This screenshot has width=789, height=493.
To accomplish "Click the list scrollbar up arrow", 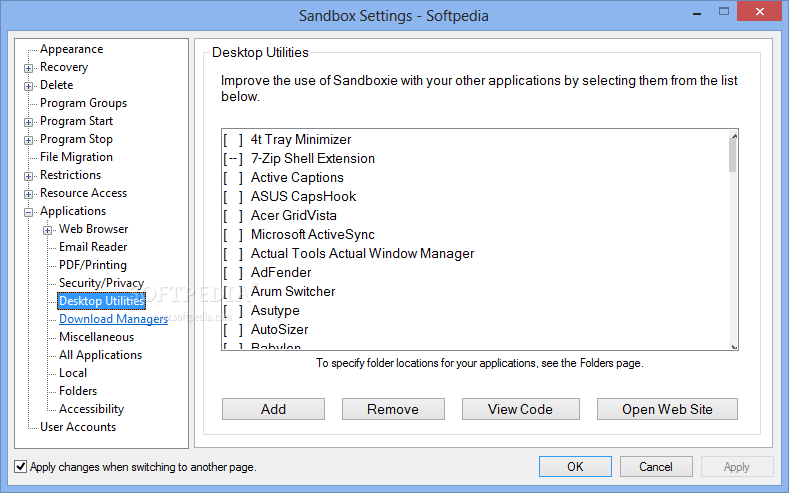I will coord(734,135).
